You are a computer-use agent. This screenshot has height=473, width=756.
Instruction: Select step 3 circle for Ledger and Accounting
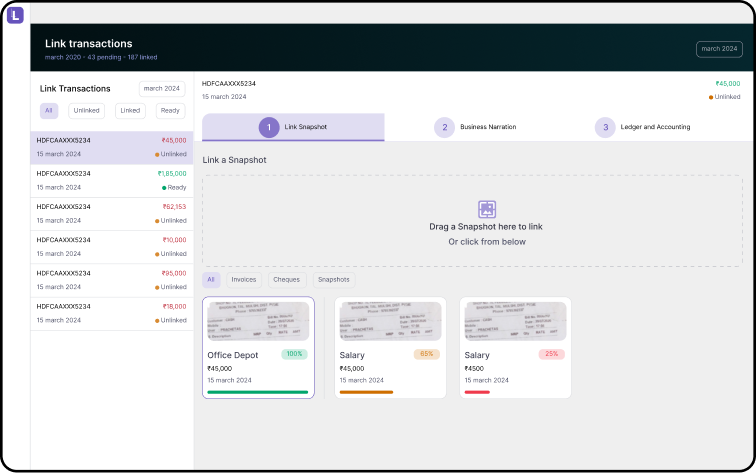(x=605, y=127)
